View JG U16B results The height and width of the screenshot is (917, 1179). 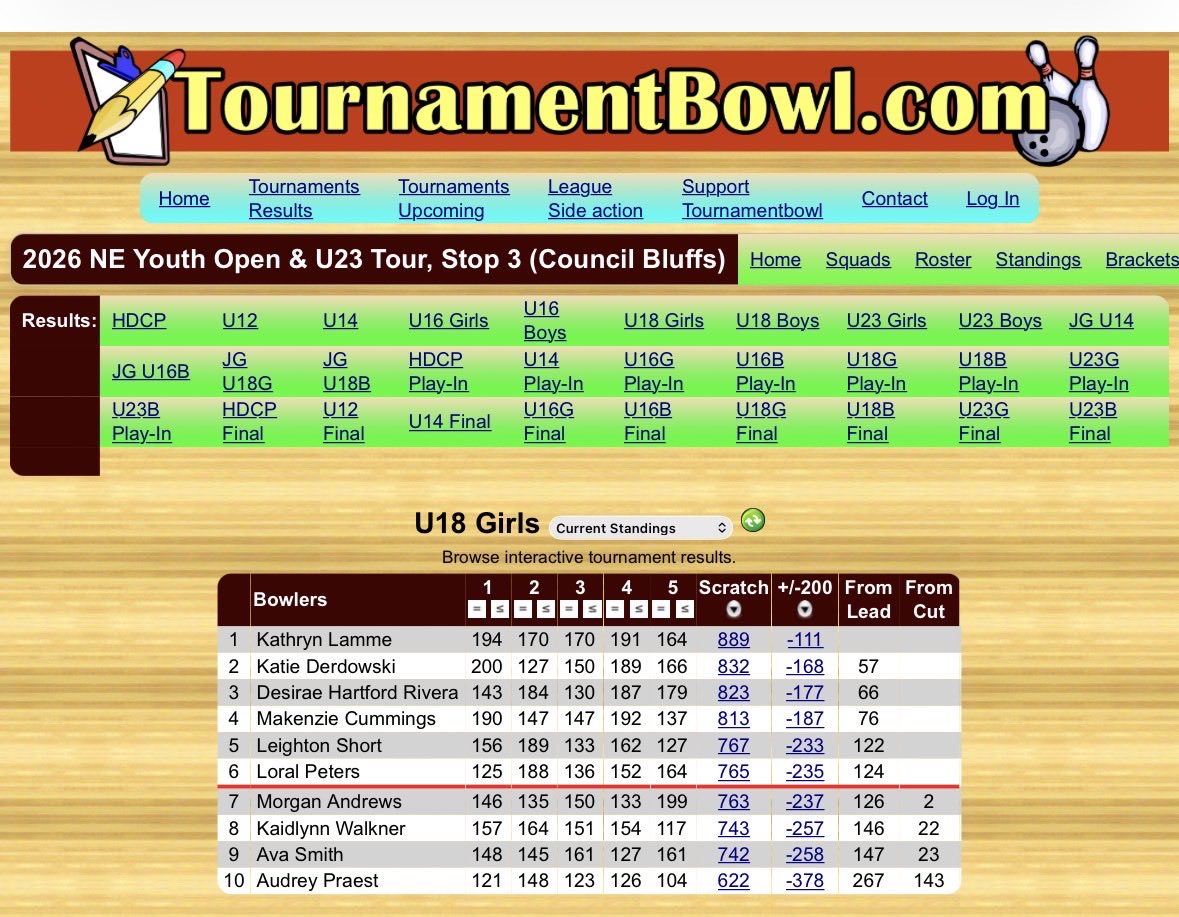150,371
